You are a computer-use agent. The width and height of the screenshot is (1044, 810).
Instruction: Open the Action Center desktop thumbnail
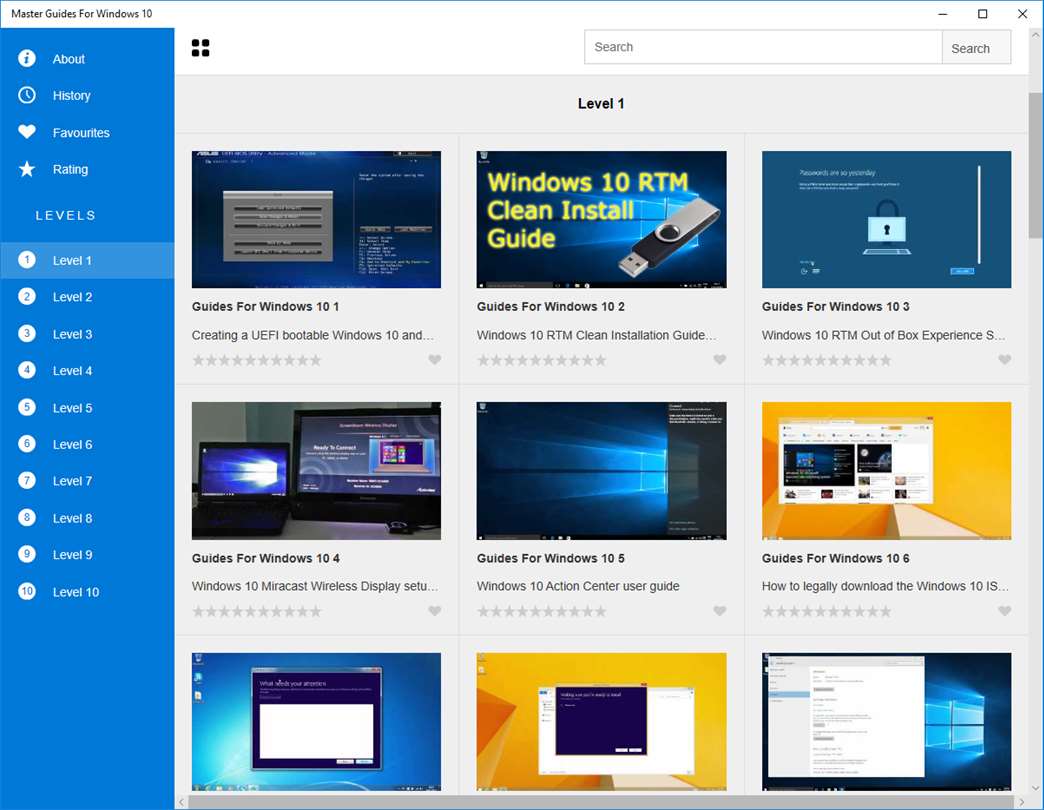pos(601,471)
